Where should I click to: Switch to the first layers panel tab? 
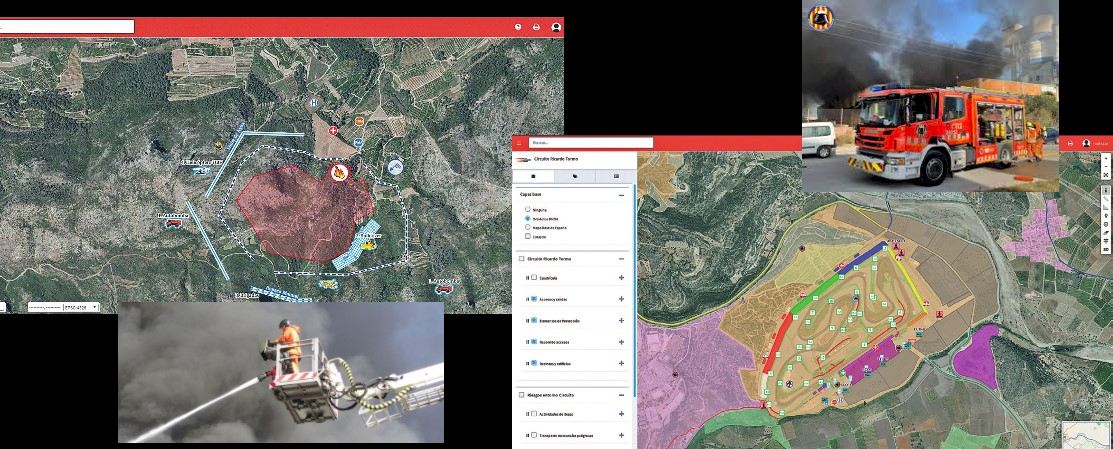[533, 176]
